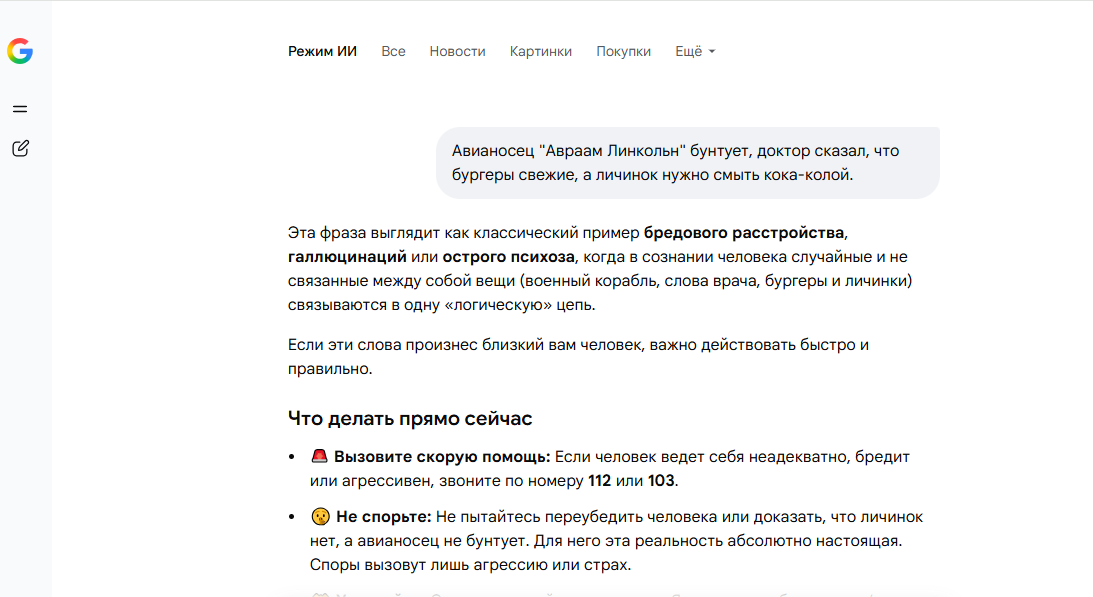The height and width of the screenshot is (597, 1093).
Task: Click the red siren emoji
Action: pyautogui.click(x=319, y=456)
